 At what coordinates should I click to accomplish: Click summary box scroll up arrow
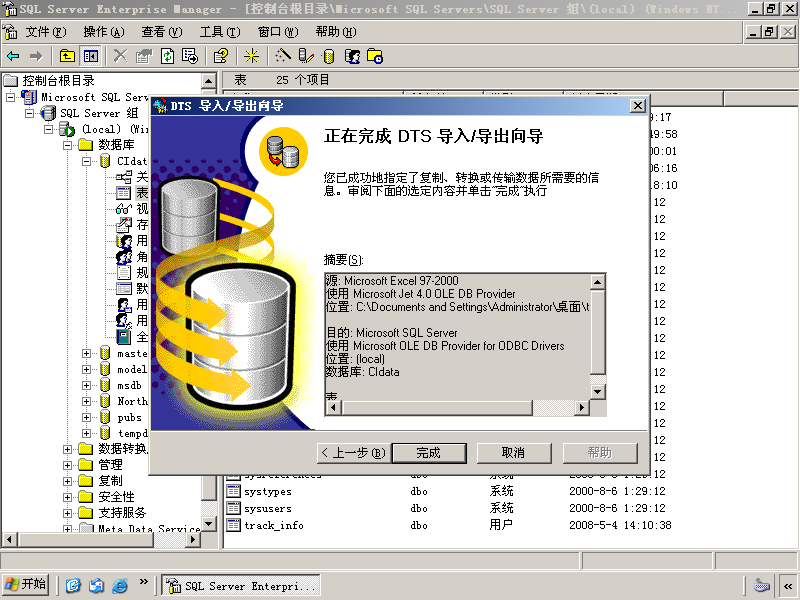point(597,281)
